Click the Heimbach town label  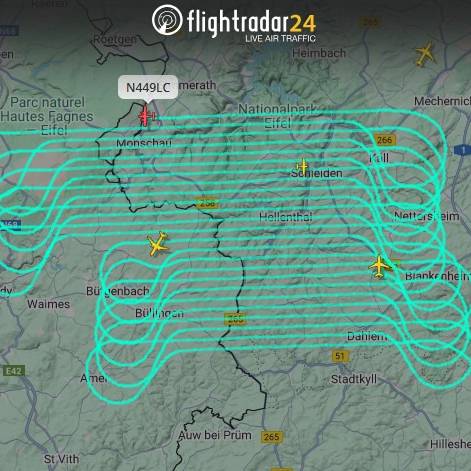point(319,53)
